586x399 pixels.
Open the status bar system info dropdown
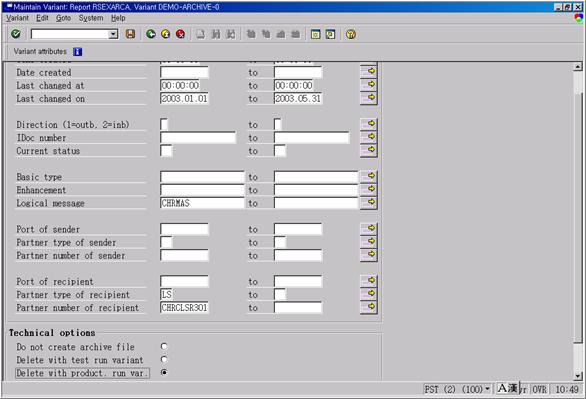tap(487, 389)
